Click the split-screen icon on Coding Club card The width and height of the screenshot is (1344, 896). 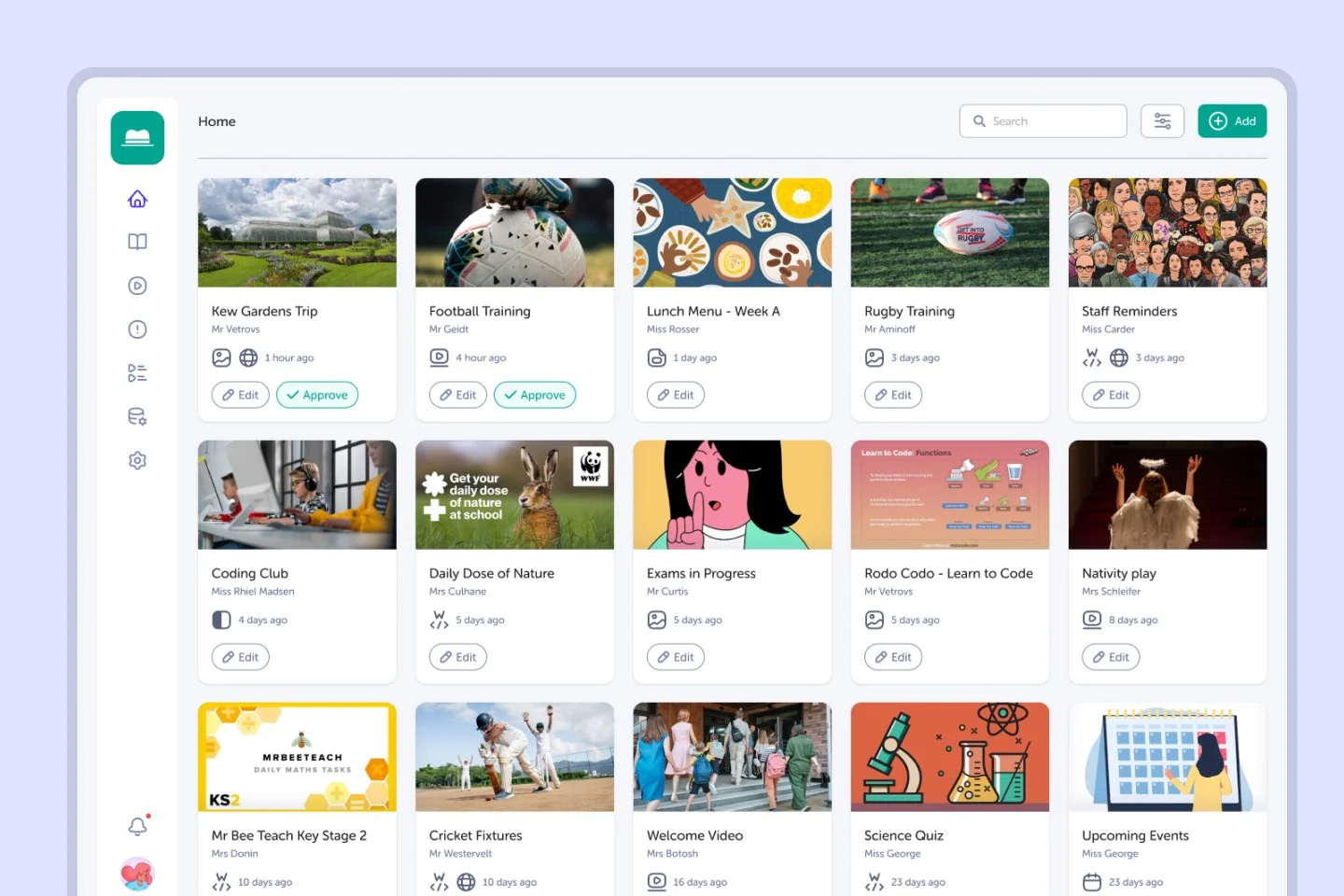tap(221, 620)
